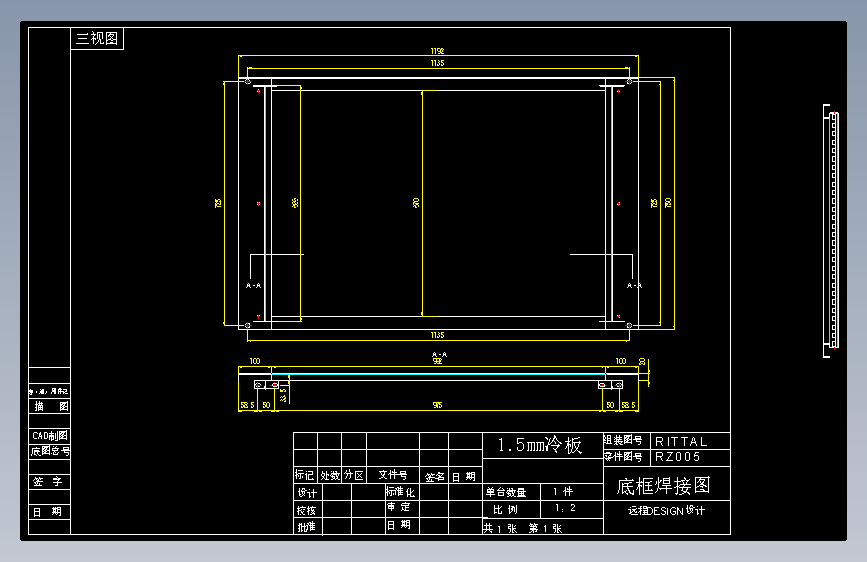Image resolution: width=867 pixels, height=562 pixels.
Task: Click the 底框焊接图 drawing title
Action: [x=664, y=486]
